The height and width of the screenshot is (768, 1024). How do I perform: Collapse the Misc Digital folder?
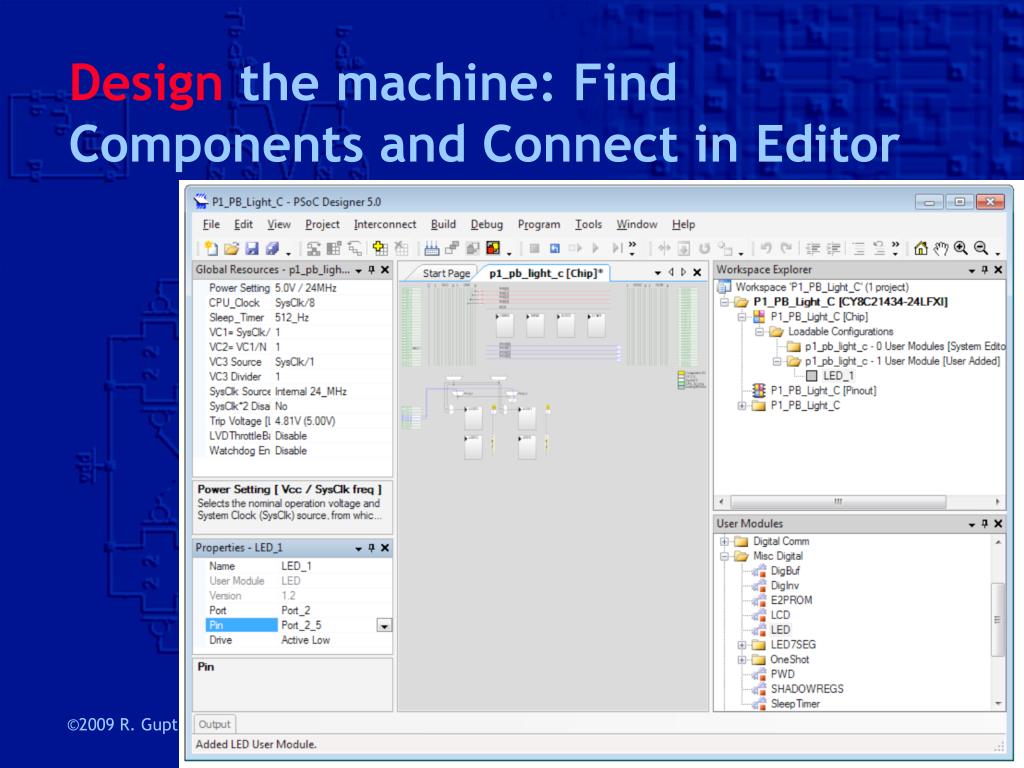[724, 556]
